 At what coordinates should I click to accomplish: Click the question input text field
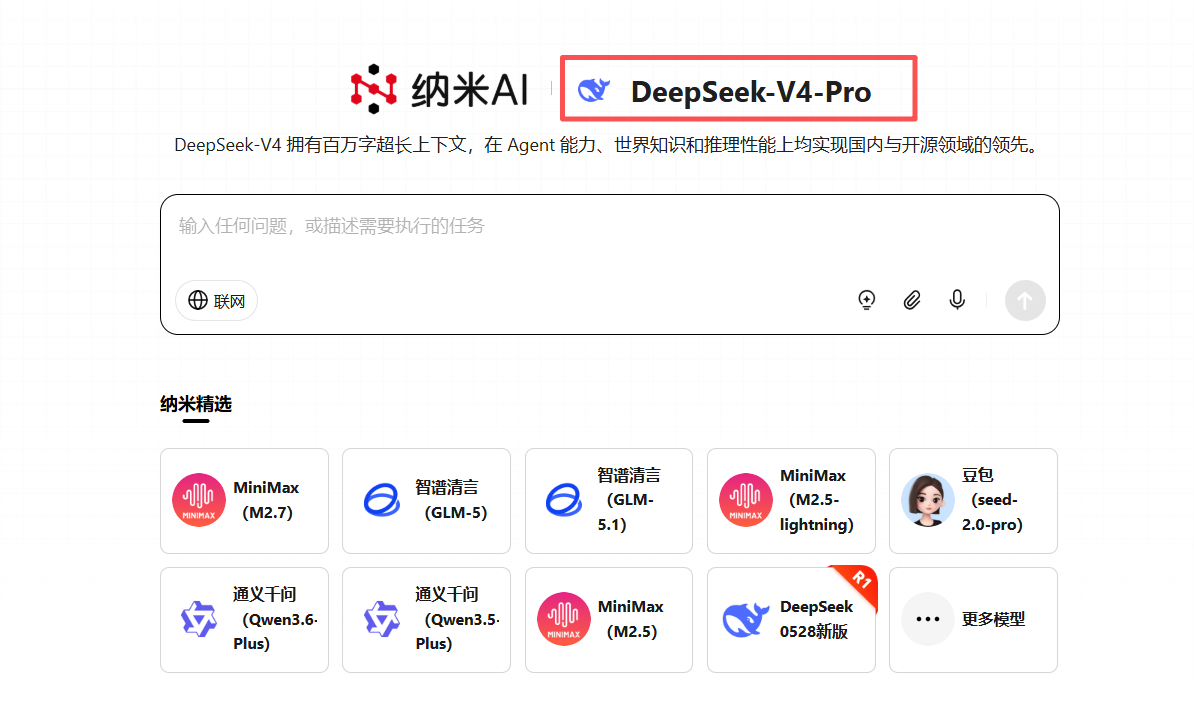[609, 226]
